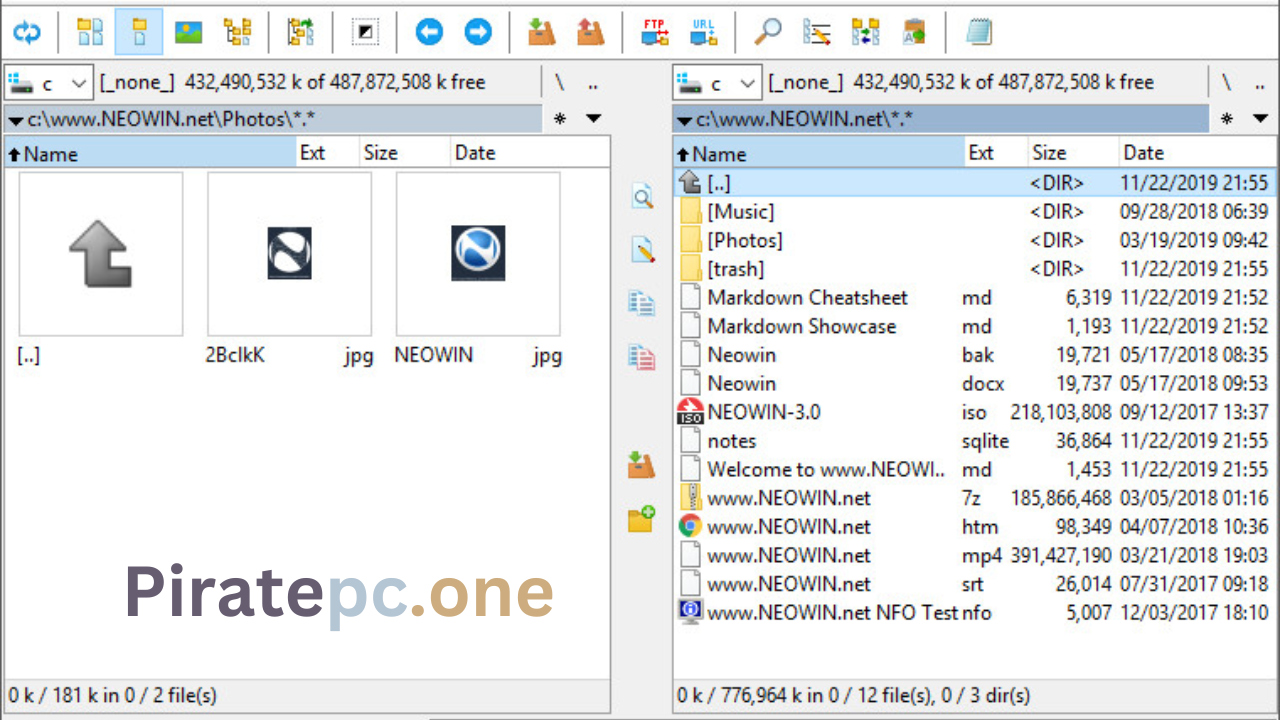The image size is (1280, 720).
Task: Select the www.NEOWIN.net htm file
Action: pos(975,527)
